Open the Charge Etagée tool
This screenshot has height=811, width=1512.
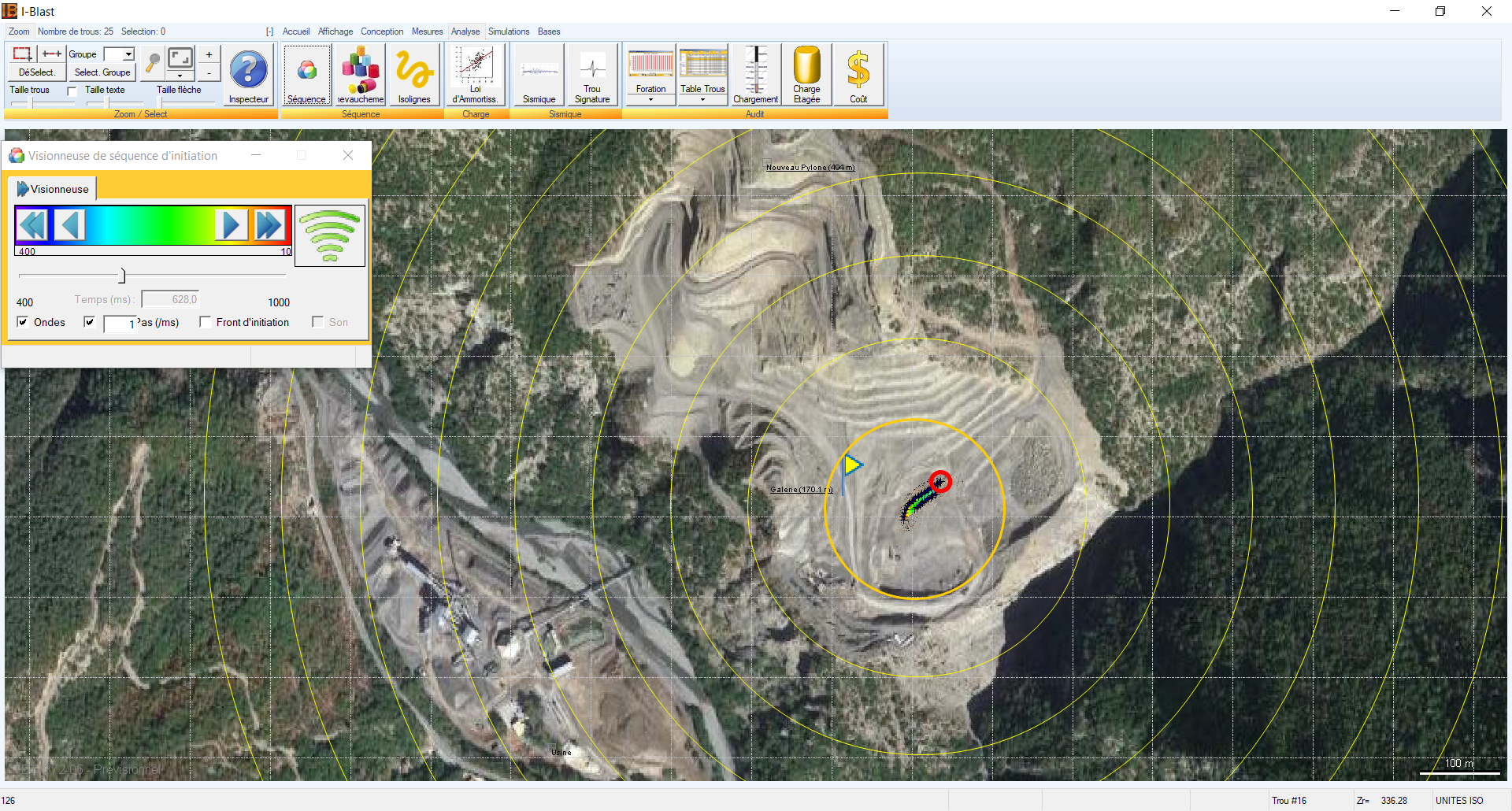tap(806, 76)
